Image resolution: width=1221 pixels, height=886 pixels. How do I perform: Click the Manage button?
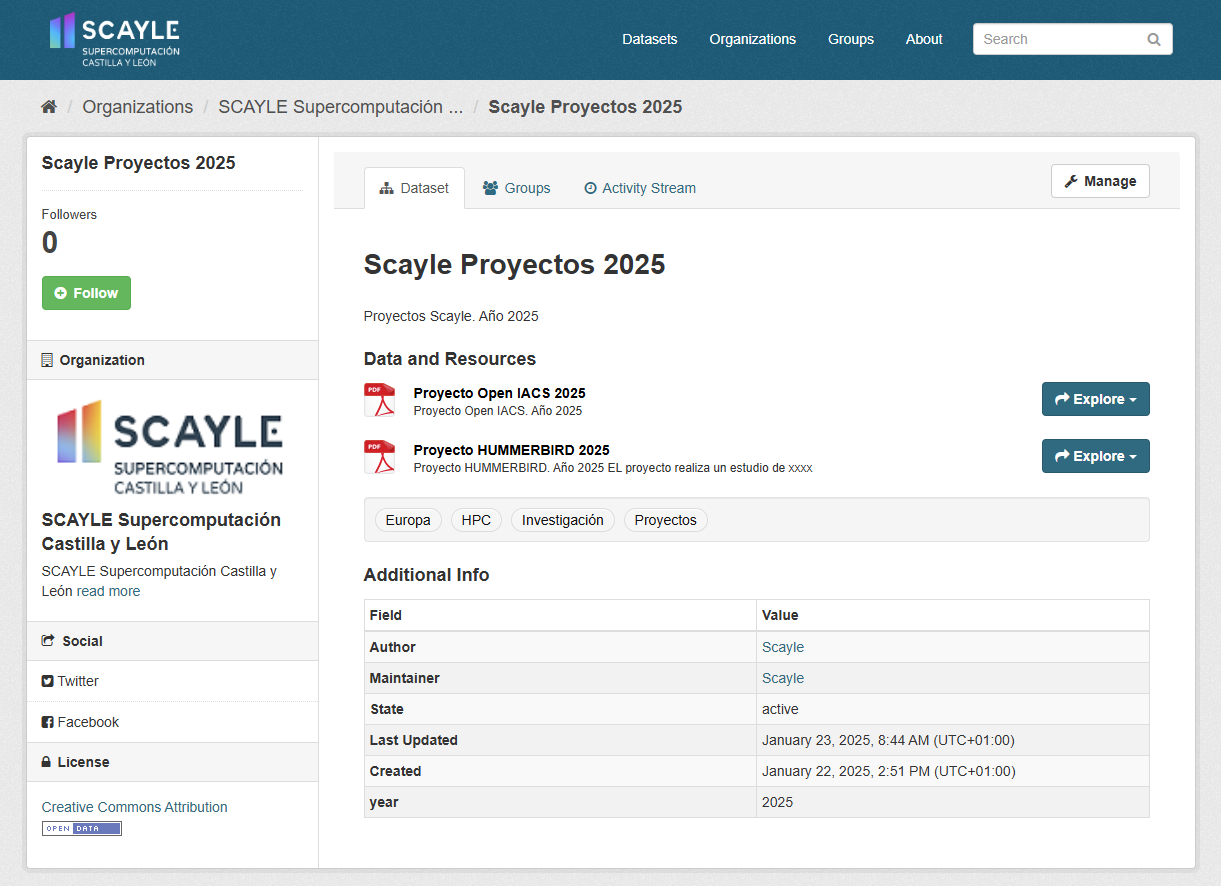[x=1100, y=181]
